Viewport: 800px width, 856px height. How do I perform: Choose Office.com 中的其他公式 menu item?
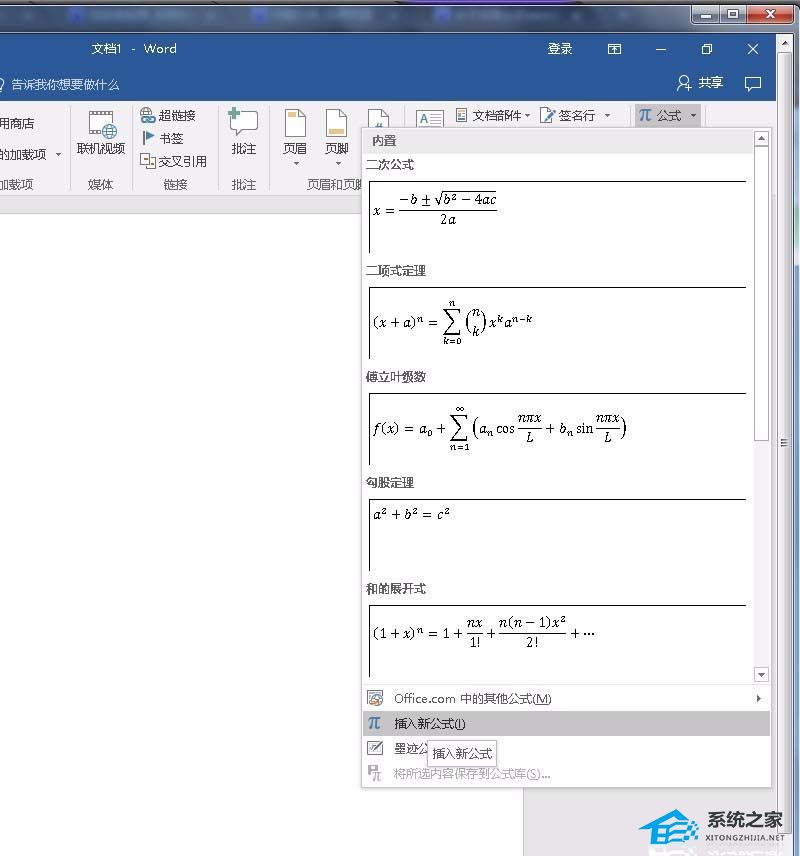tap(566, 698)
